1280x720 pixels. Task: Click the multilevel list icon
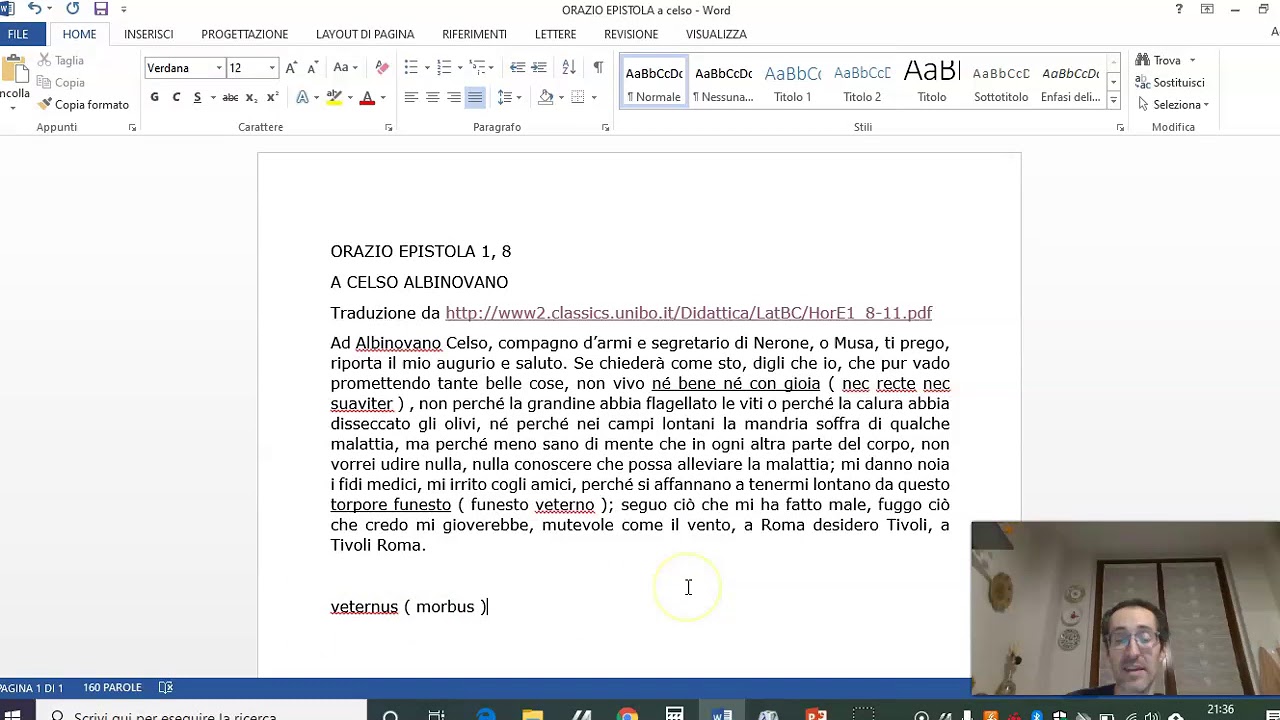(x=478, y=67)
